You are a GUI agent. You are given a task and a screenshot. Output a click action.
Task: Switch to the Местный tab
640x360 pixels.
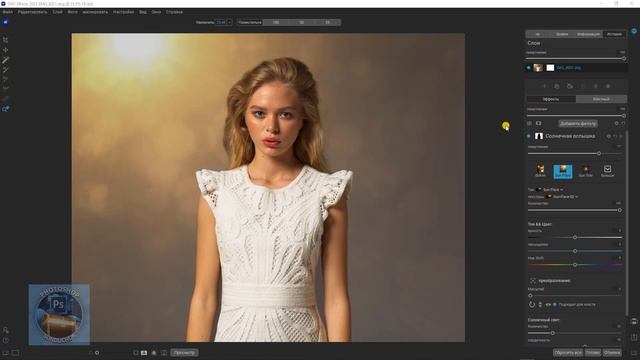pyautogui.click(x=601, y=99)
